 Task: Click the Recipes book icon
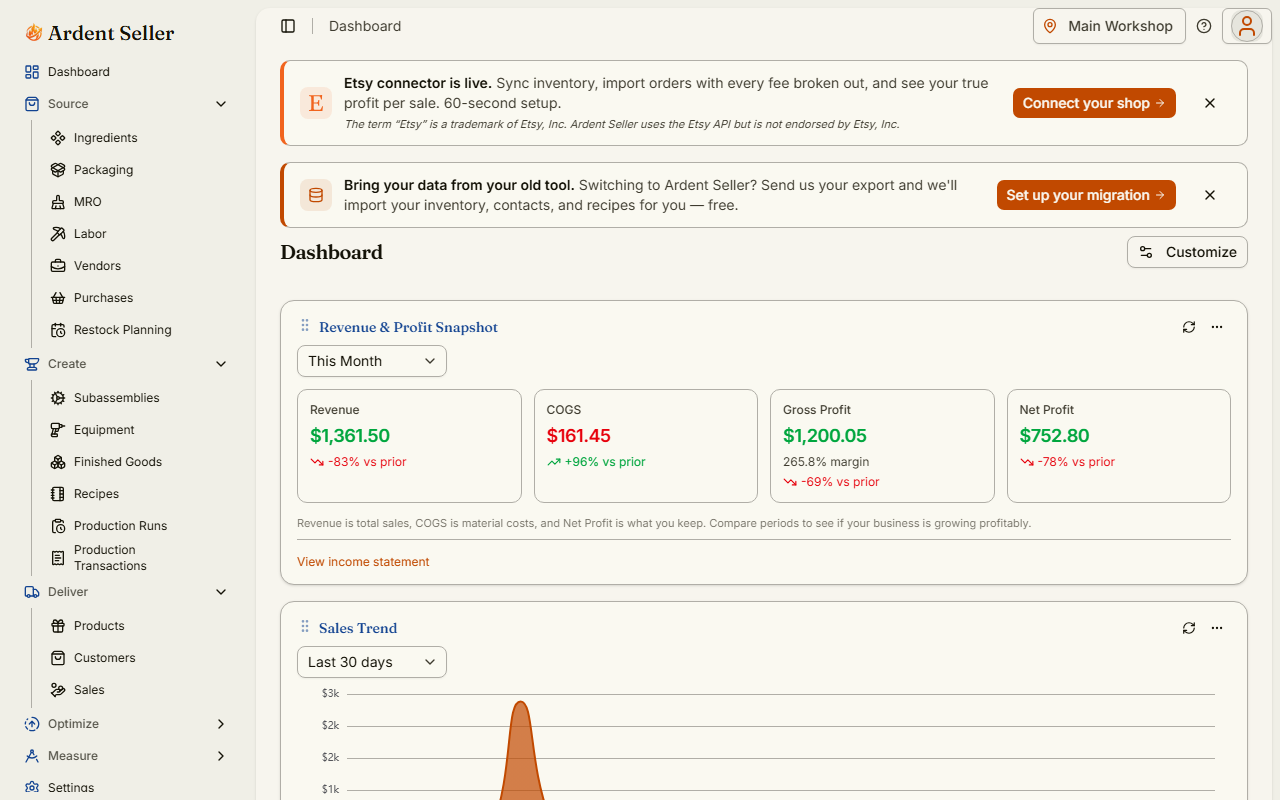tap(58, 494)
